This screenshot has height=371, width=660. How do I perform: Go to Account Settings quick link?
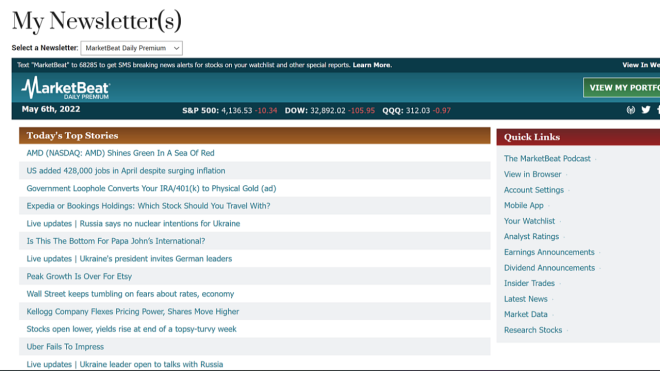pyautogui.click(x=534, y=190)
